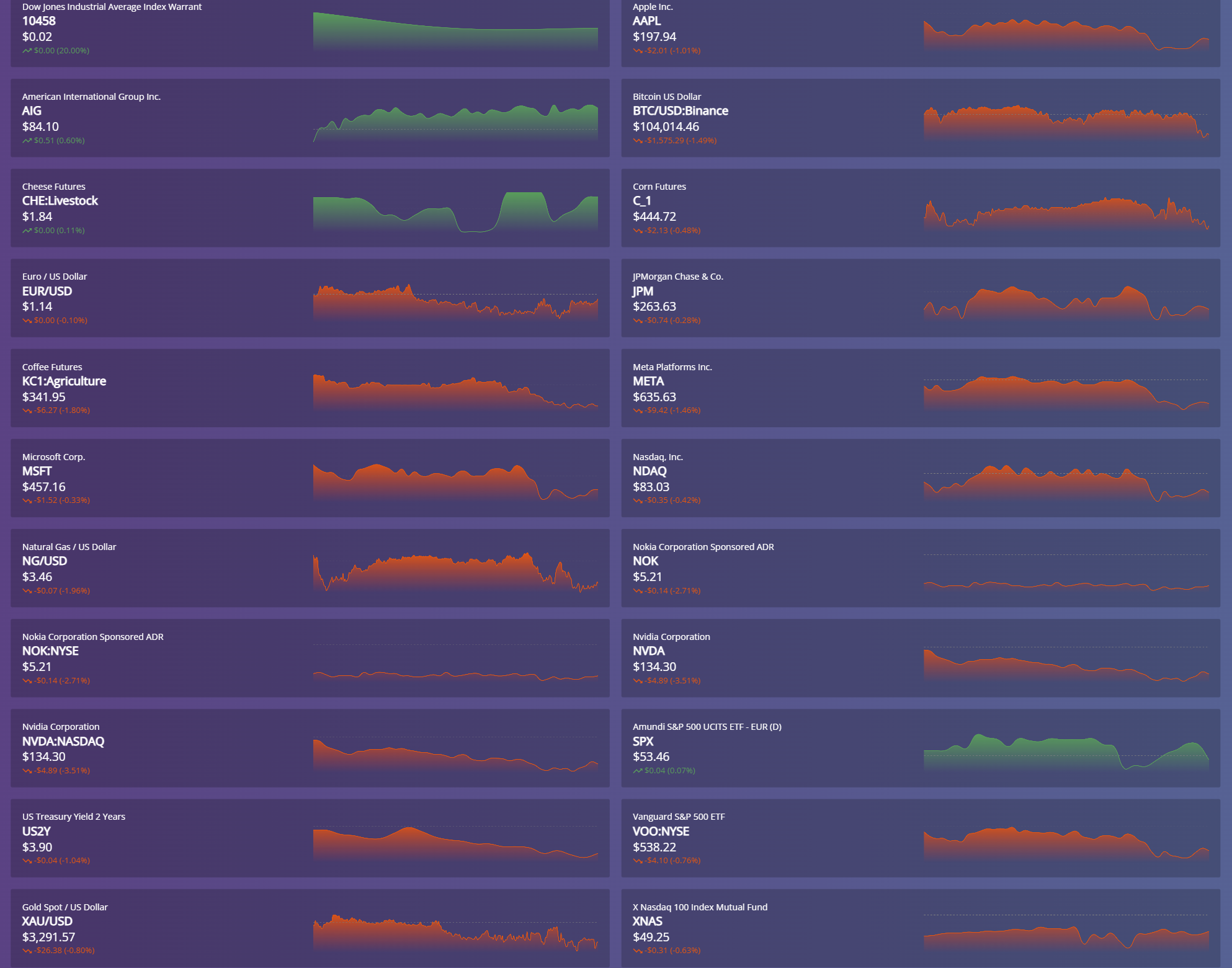Click the red trend arrow beside BTC/USD change
Screen dimensions: 1232x968
[x=637, y=141]
